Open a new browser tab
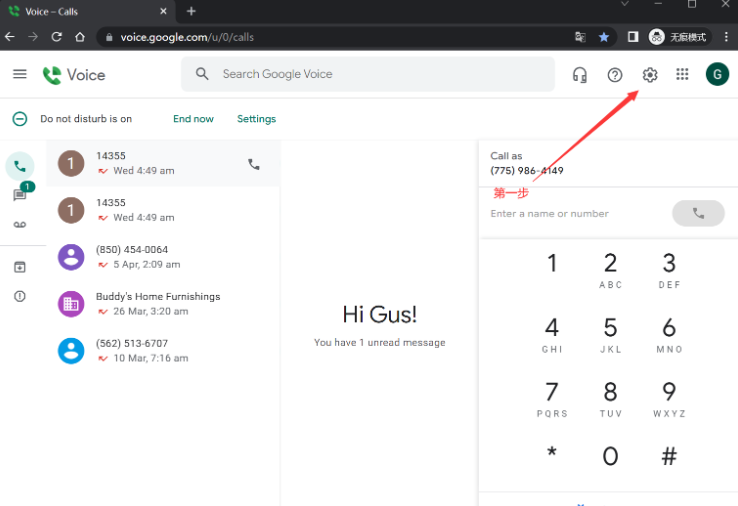The image size is (738, 506). 191,11
